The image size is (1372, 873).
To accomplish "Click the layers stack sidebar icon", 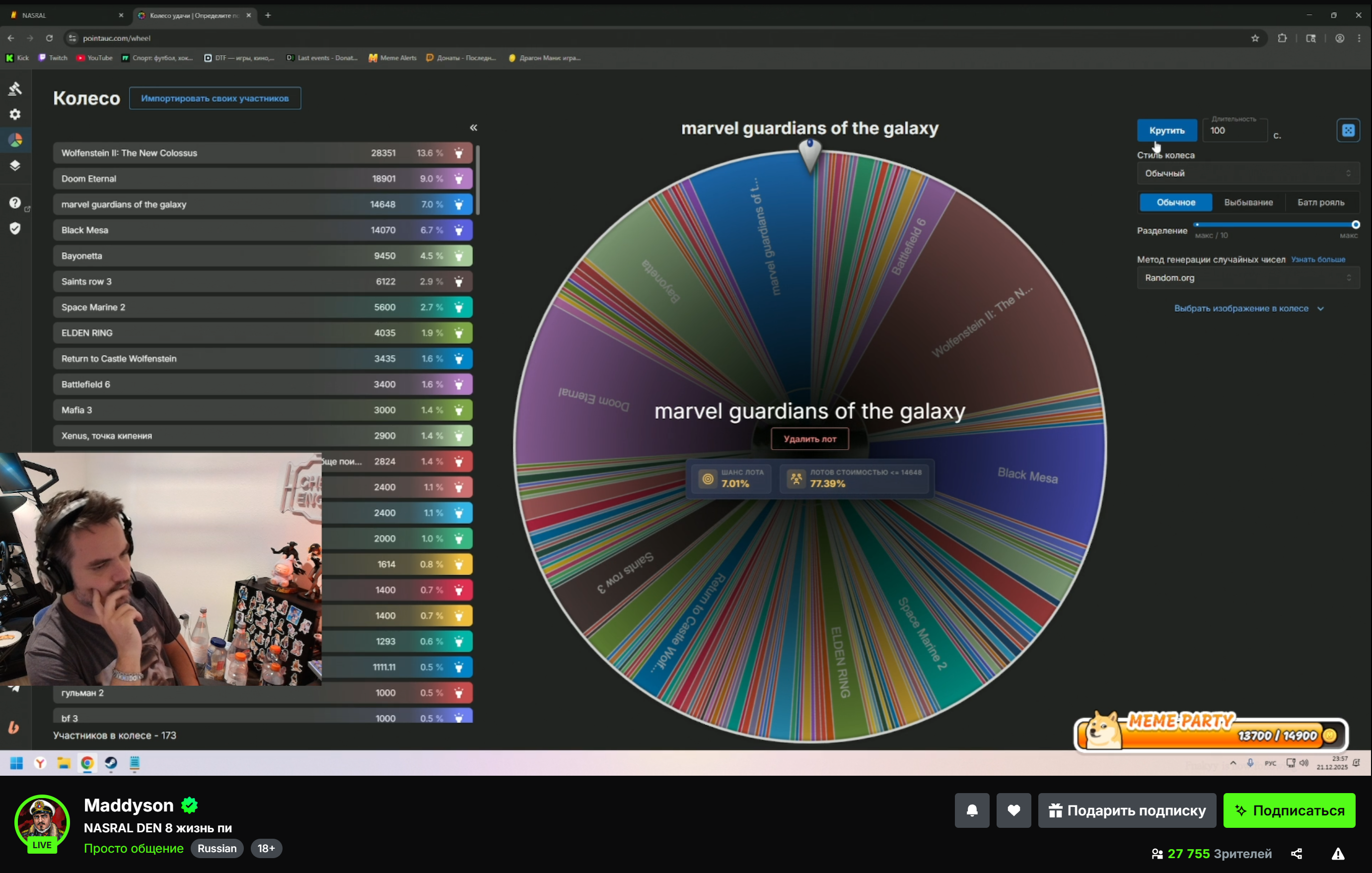I will pos(15,166).
